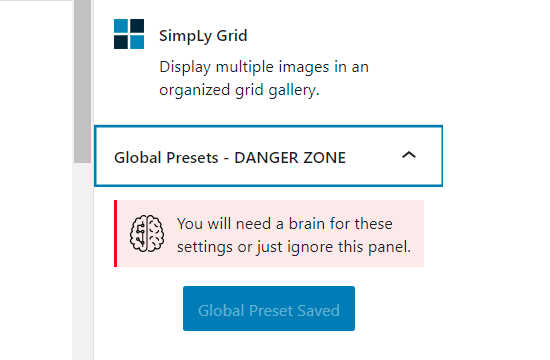This screenshot has width=550, height=360.
Task: Toggle the Global Presets - DANGER ZONE header
Action: click(x=268, y=156)
